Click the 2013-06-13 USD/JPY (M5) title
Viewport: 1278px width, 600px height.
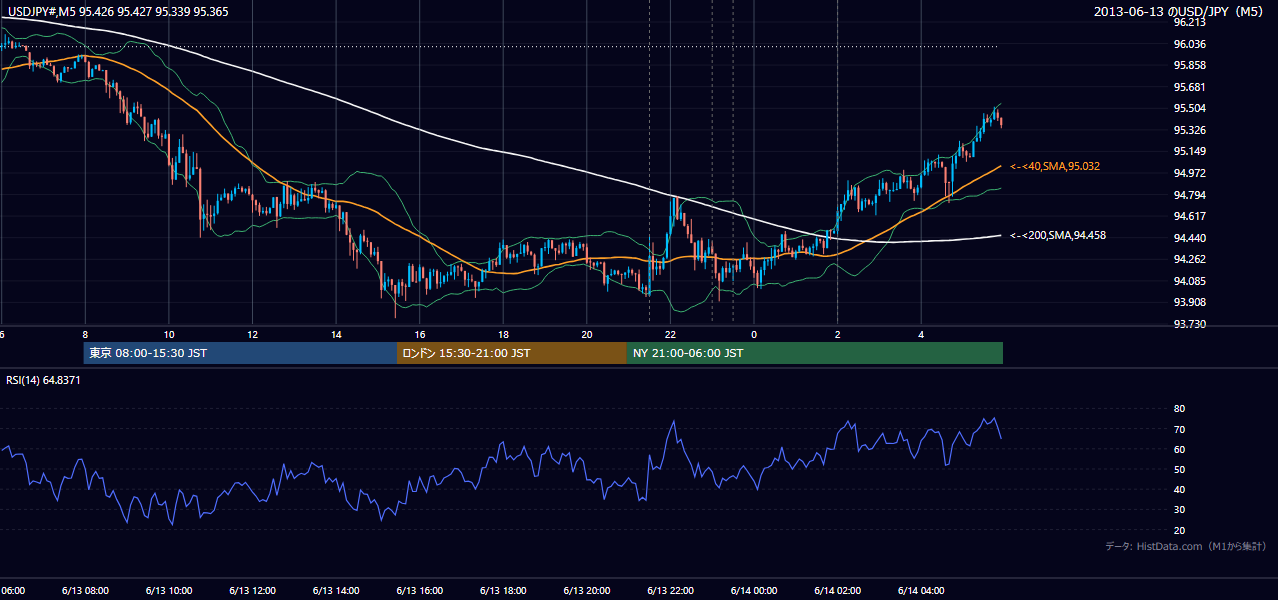(x=1180, y=11)
